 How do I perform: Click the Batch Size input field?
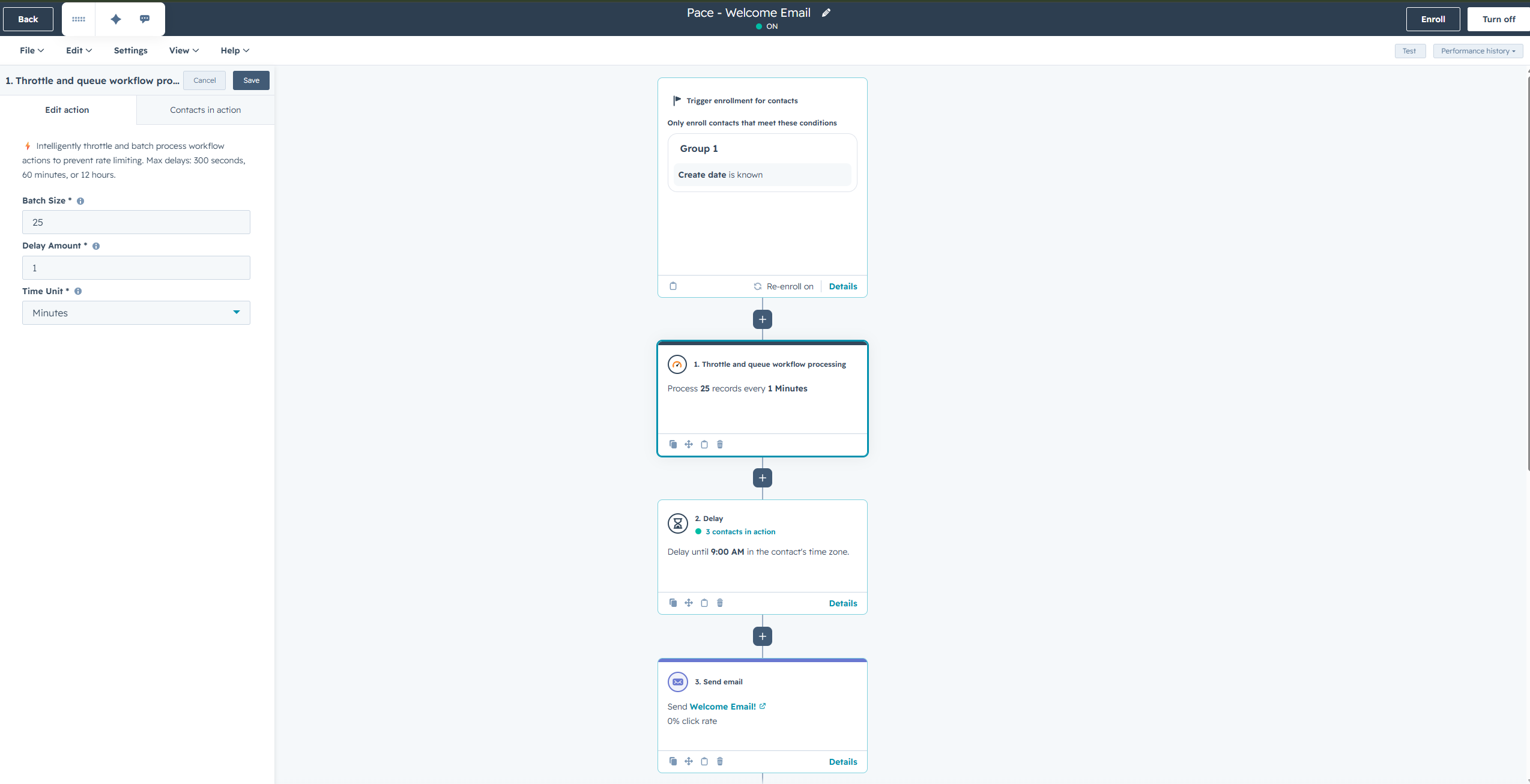136,222
